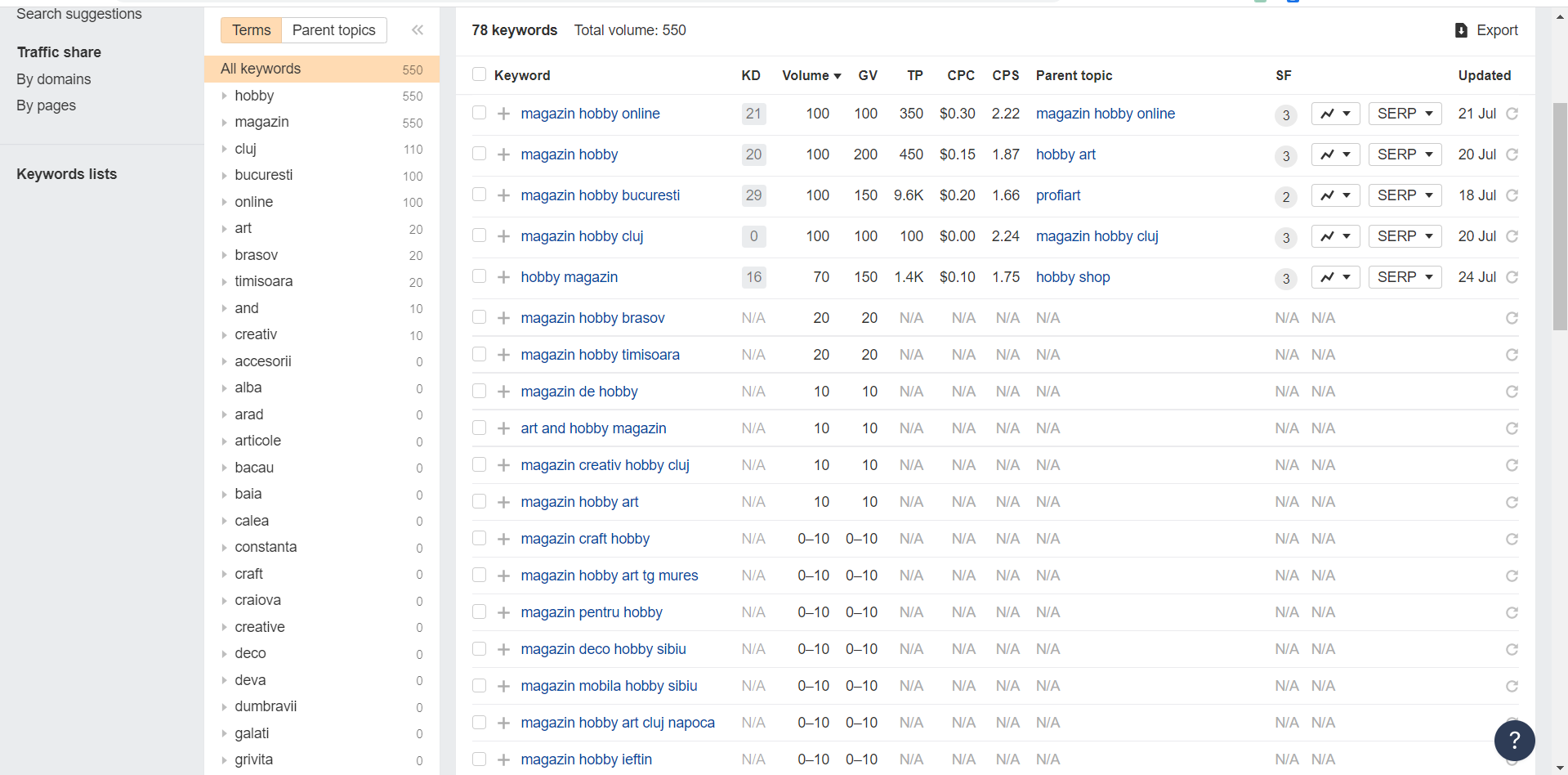Refresh the hobby magazin row
The width and height of the screenshot is (1568, 775).
[x=1512, y=277]
